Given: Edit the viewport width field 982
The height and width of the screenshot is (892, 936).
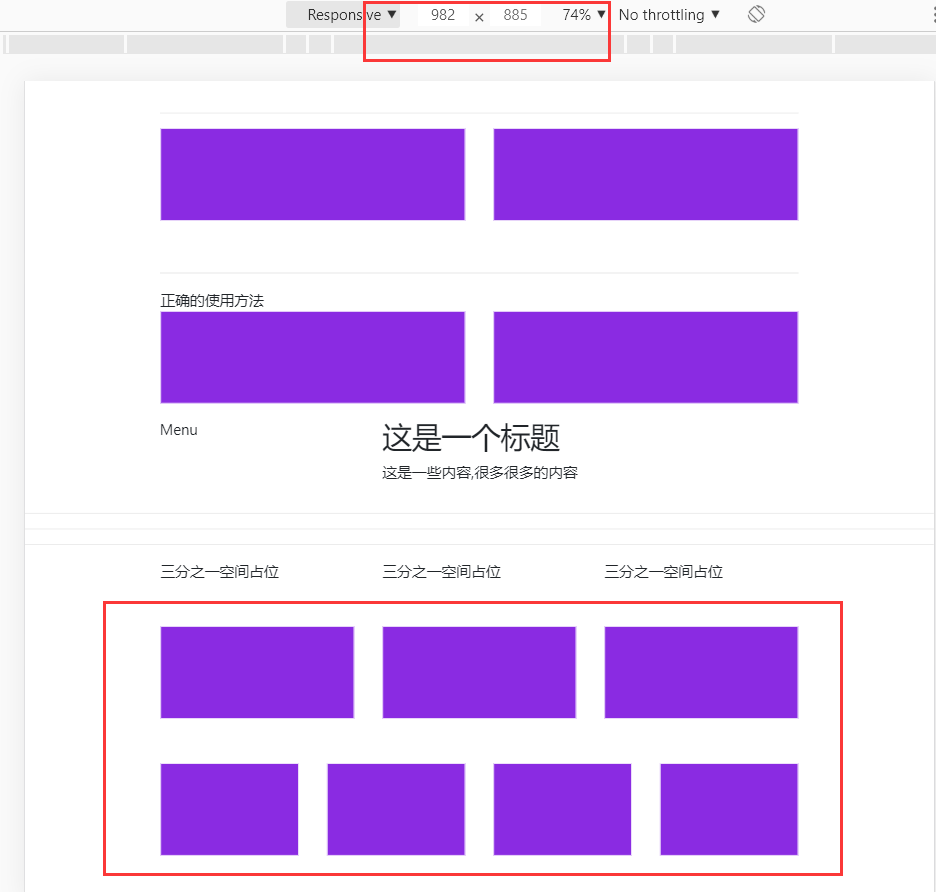Looking at the screenshot, I should tap(443, 14).
